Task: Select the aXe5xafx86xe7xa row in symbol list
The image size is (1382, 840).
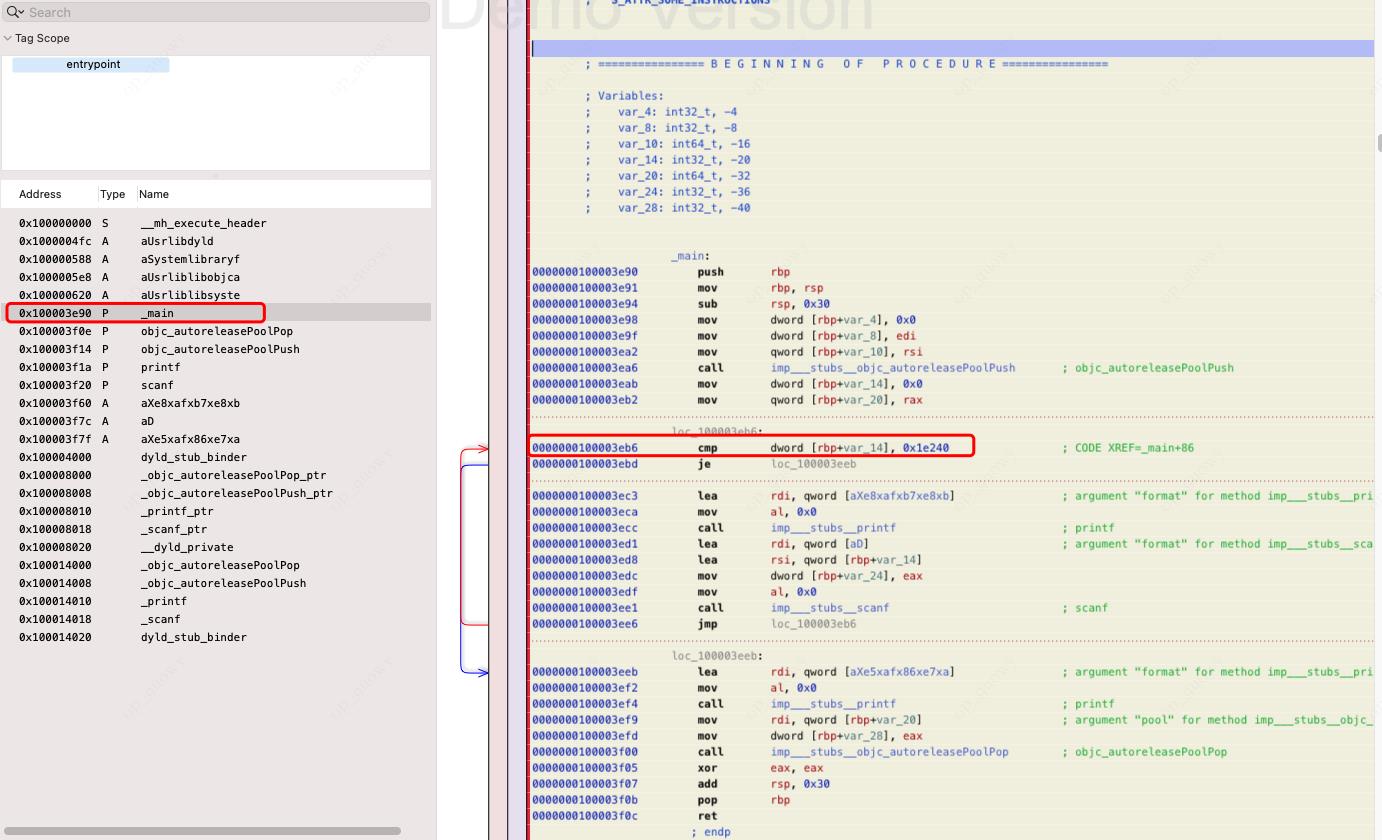Action: click(216, 439)
